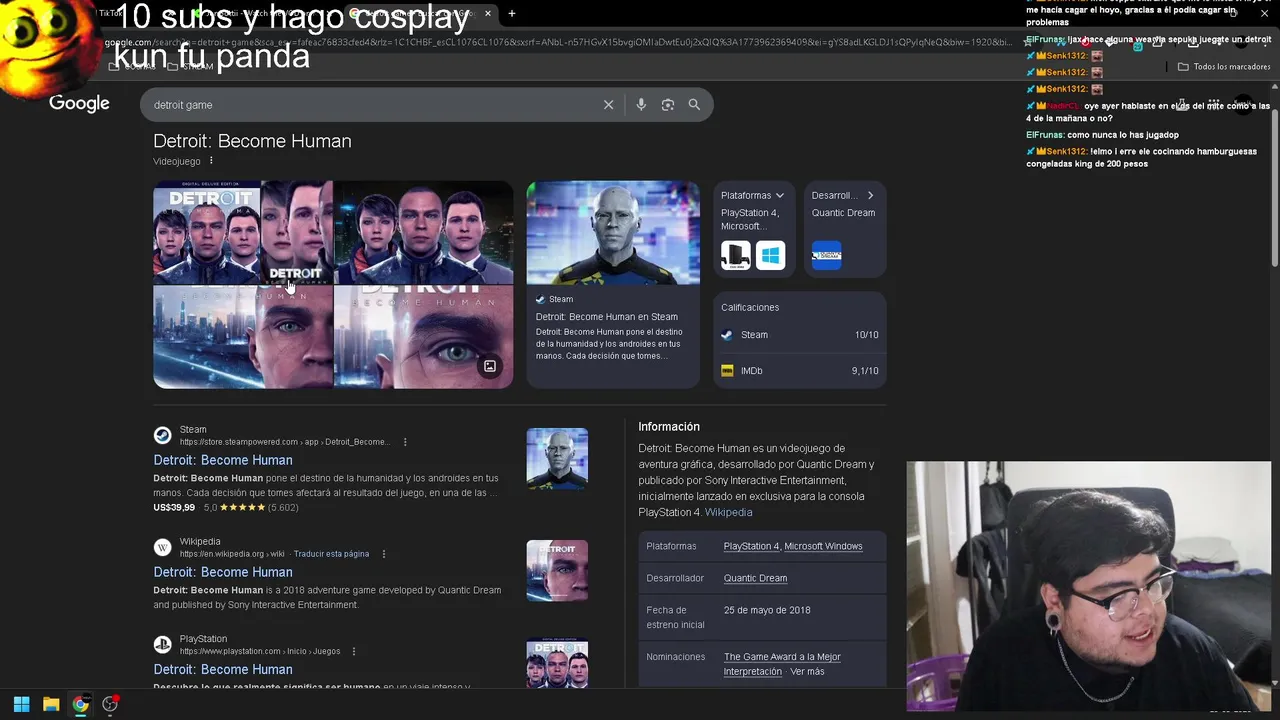Open options menu for PlayStation result

[x=353, y=651]
